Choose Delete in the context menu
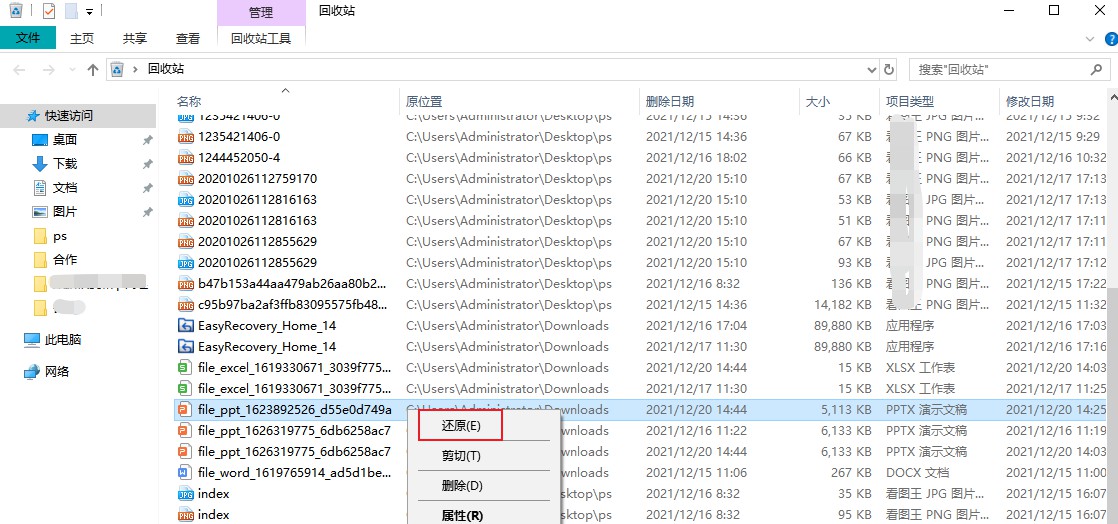 pyautogui.click(x=462, y=486)
